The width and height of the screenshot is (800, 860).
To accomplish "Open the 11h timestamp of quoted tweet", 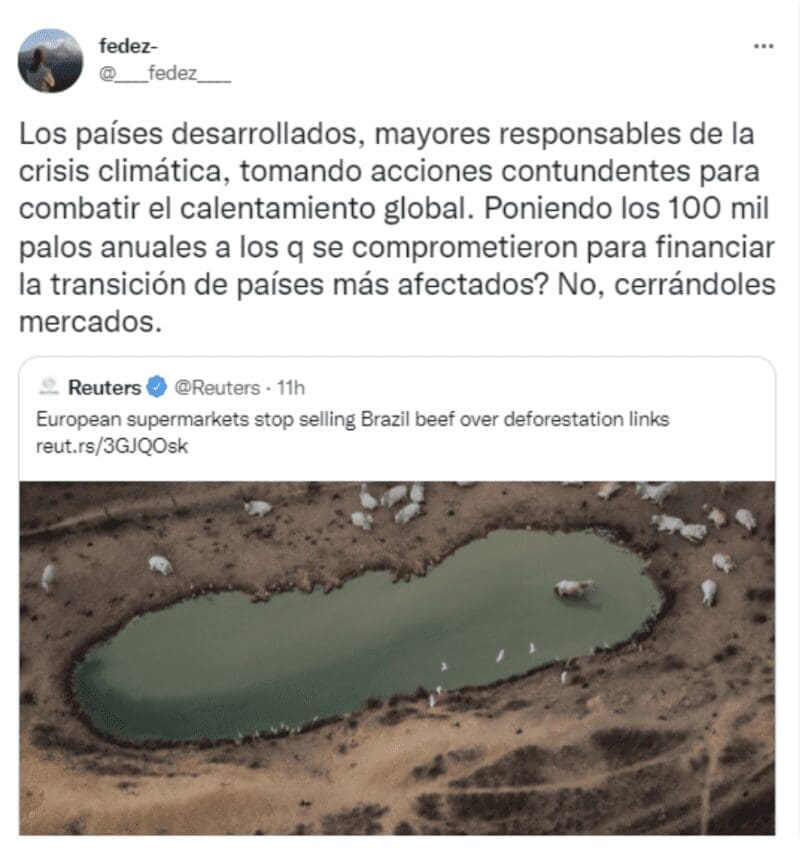I will (291, 388).
